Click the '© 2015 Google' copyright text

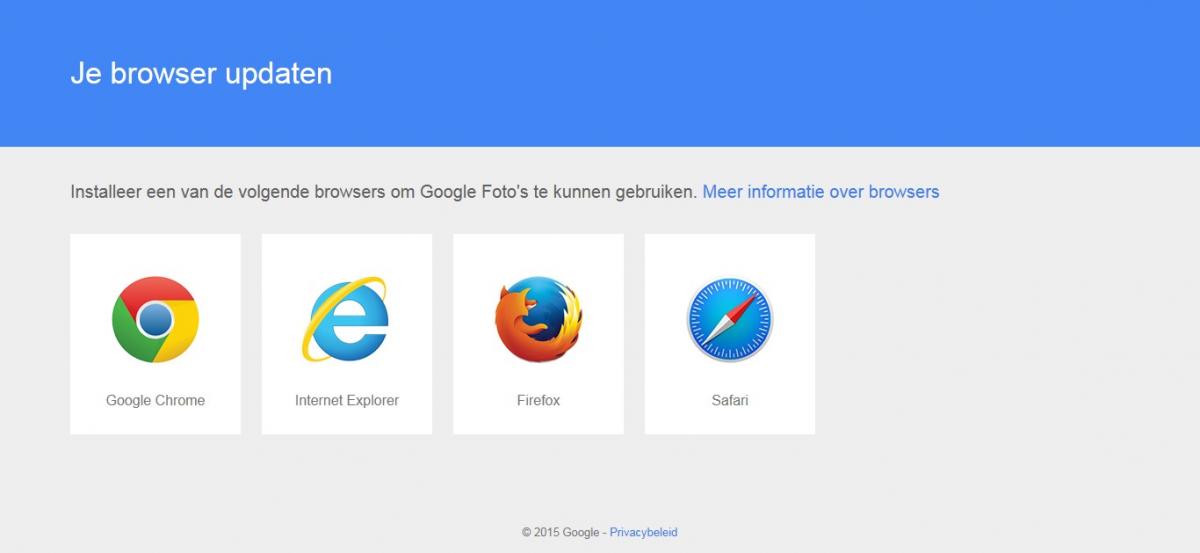pos(560,532)
